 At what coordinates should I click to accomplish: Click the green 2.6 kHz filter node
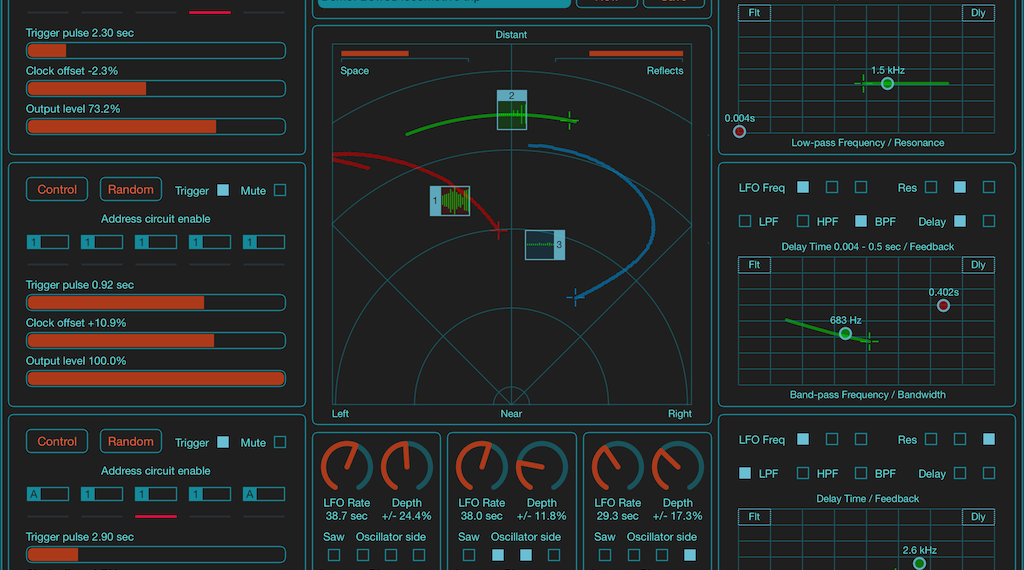click(x=918, y=563)
